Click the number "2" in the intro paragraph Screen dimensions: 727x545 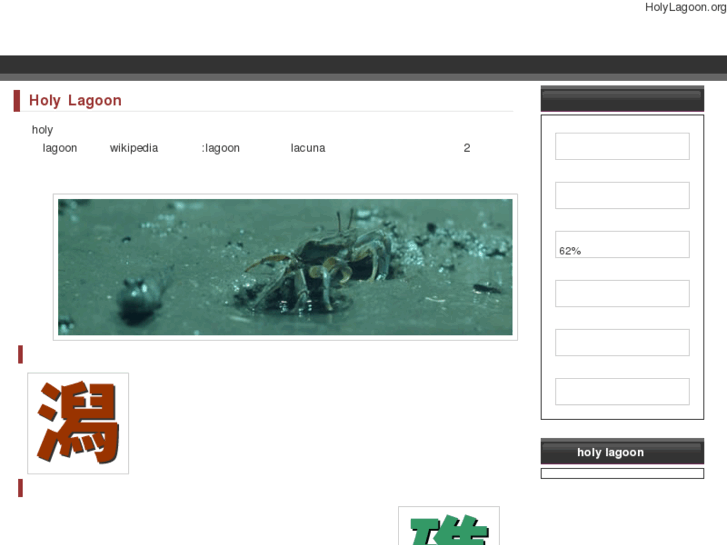pyautogui.click(x=467, y=148)
